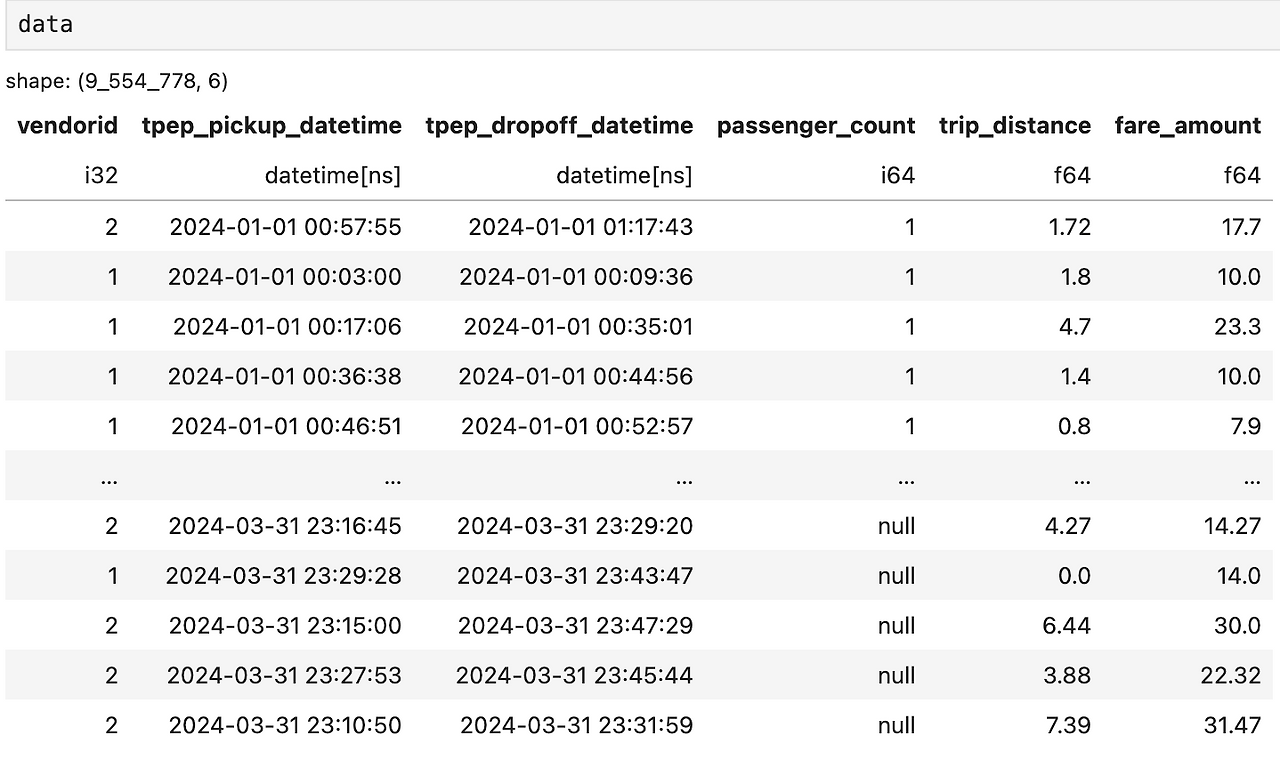Select the tpep_dropoff_datetime column header

point(559,126)
